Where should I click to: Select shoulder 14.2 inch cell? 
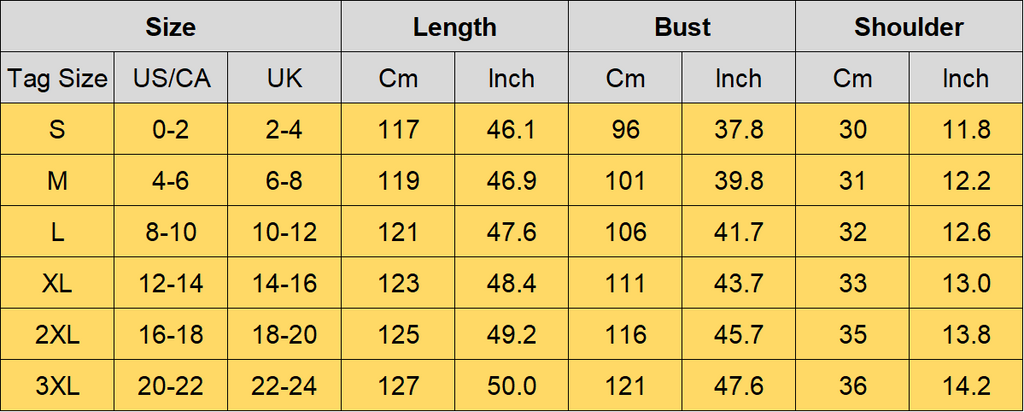tap(967, 386)
